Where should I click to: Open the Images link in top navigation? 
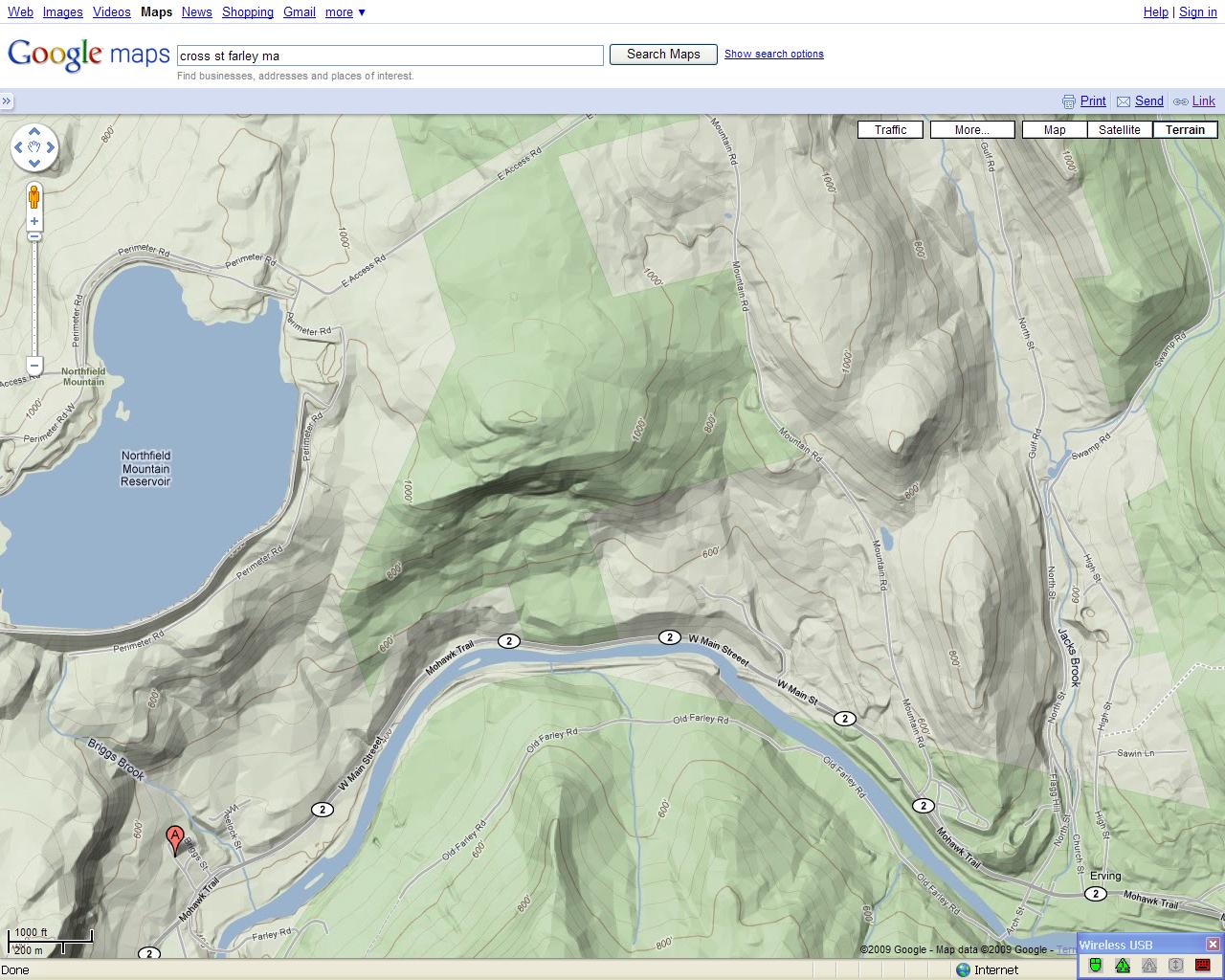coord(62,11)
